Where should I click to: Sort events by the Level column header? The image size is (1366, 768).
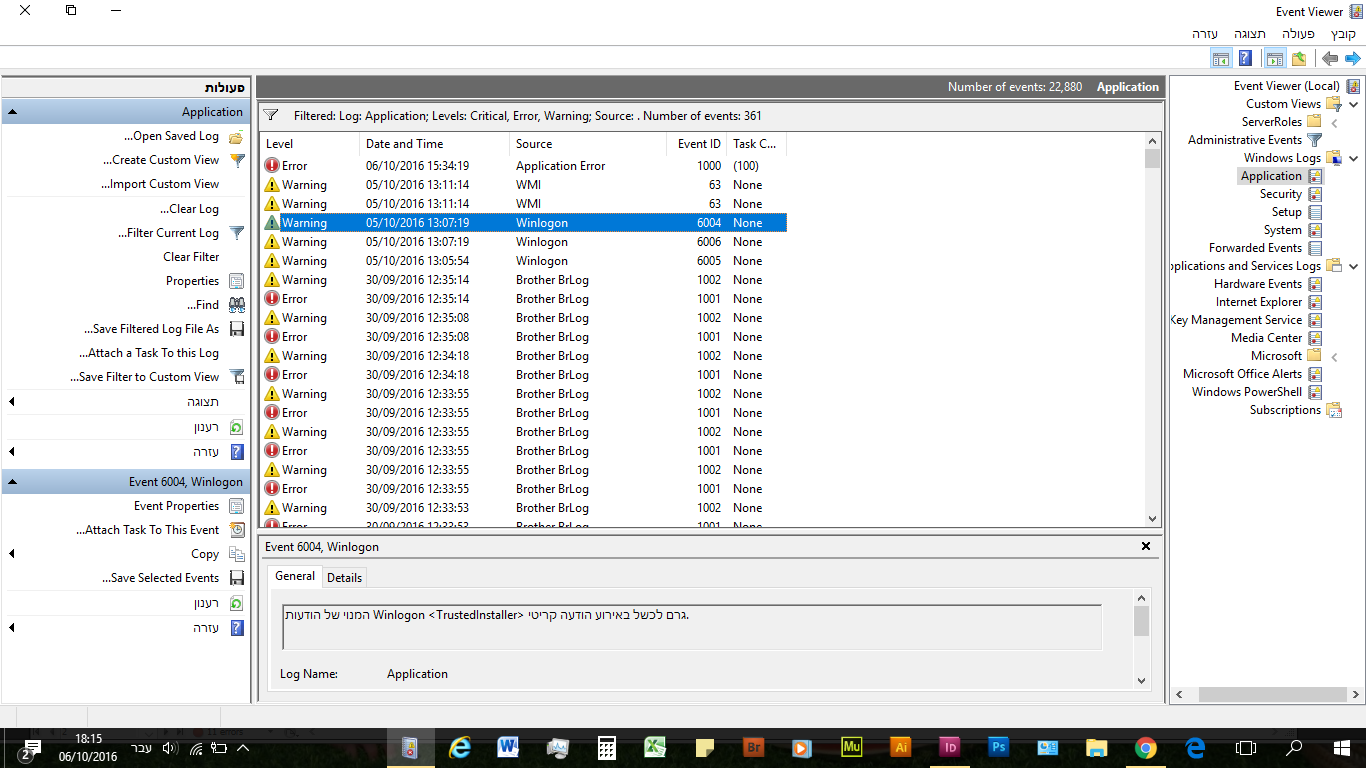coord(309,144)
